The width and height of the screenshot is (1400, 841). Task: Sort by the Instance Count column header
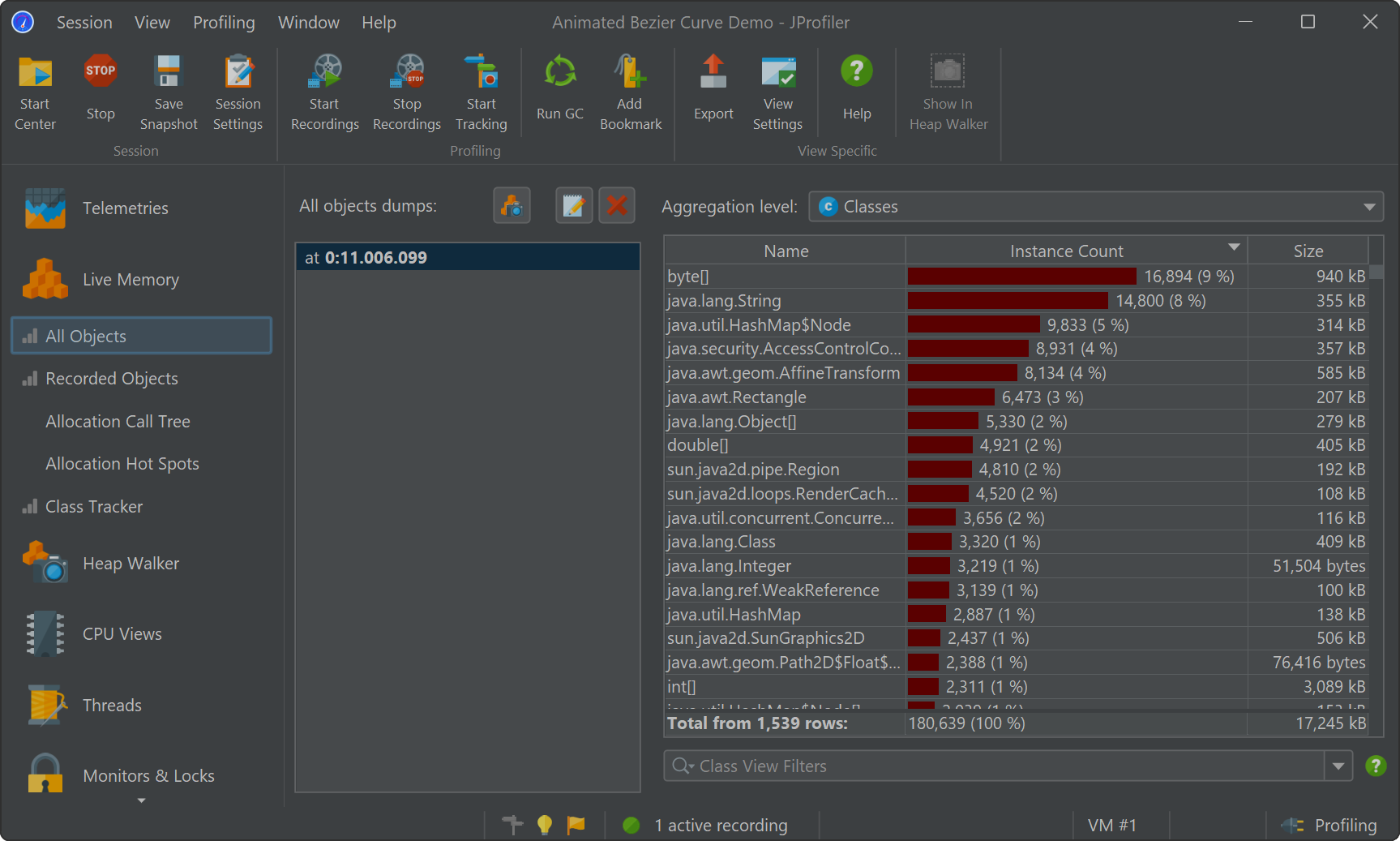pos(1076,251)
